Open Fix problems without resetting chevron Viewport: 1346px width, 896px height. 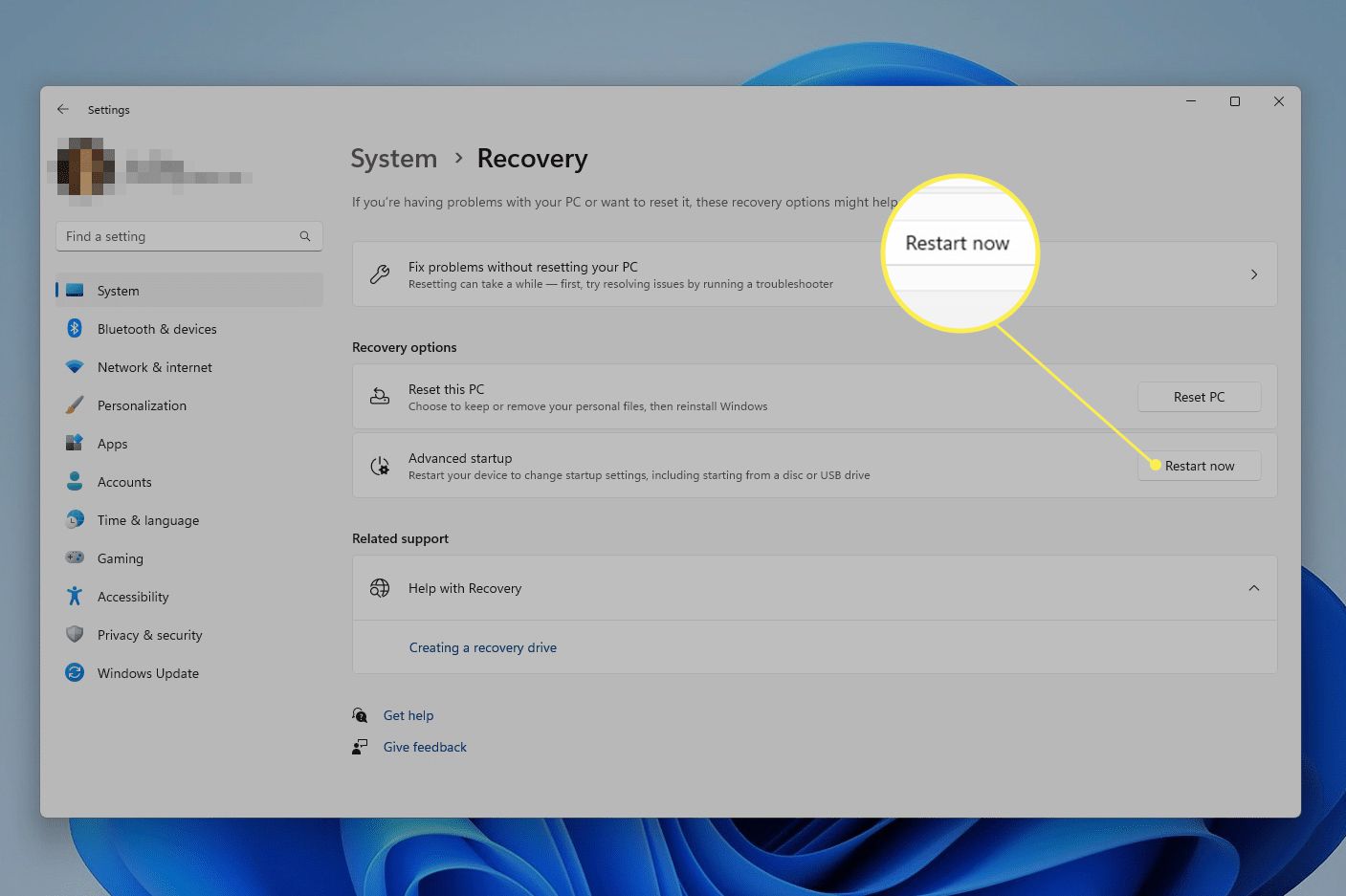pos(1254,274)
